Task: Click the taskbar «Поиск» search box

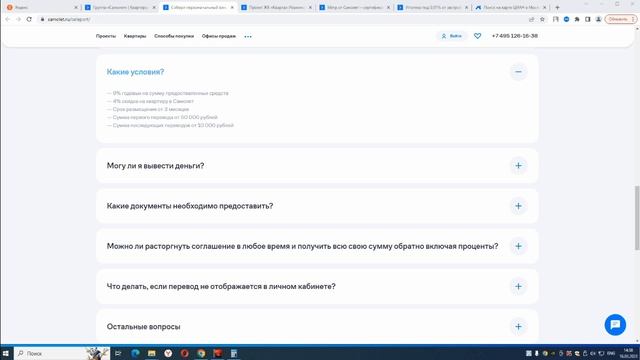Action: (x=62, y=353)
